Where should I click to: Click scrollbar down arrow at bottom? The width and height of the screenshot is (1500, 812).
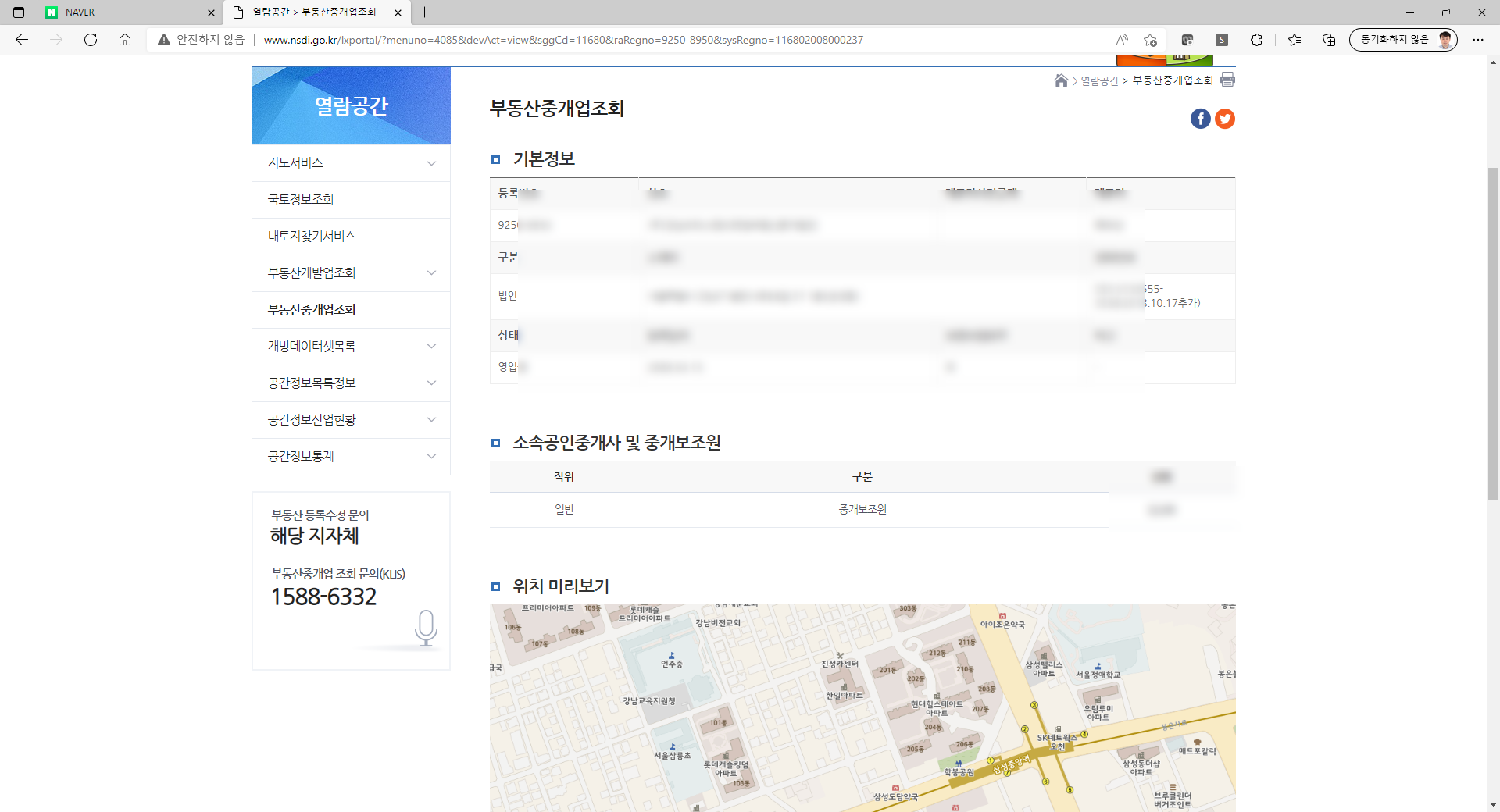(x=1493, y=804)
